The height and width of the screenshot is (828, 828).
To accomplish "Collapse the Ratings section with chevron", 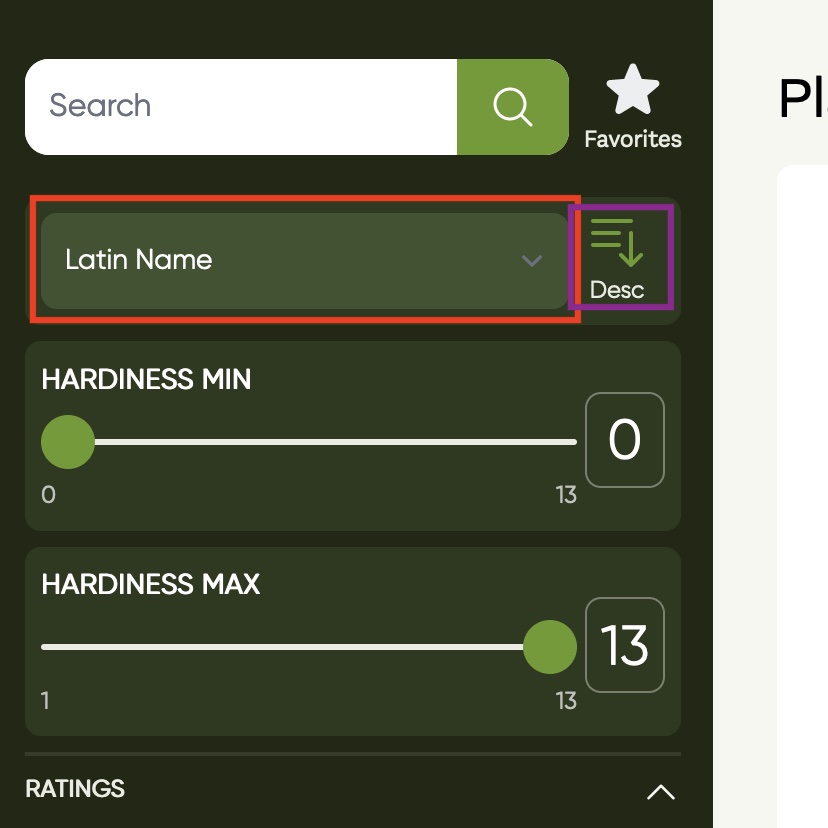I will click(x=660, y=792).
